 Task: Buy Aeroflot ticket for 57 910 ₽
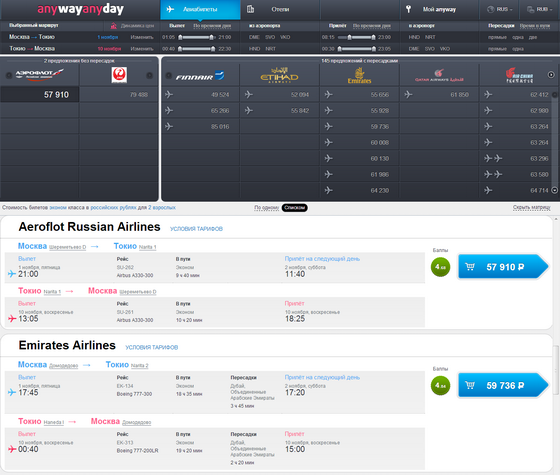point(503,267)
